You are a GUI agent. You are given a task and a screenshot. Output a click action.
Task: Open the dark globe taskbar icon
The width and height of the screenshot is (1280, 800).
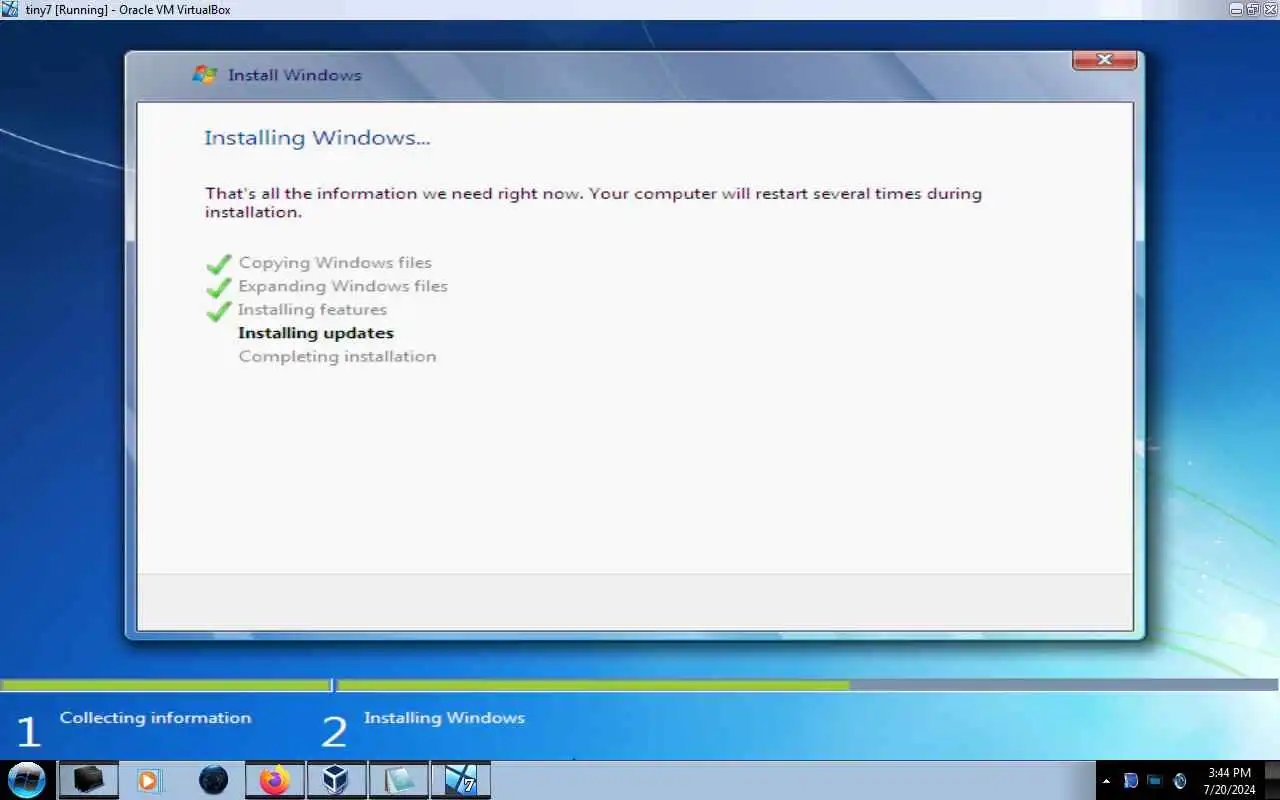(x=213, y=780)
